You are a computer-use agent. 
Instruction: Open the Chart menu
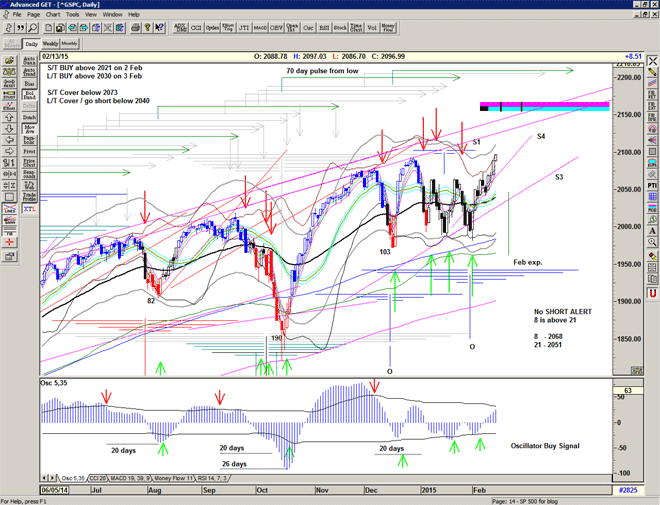click(52, 15)
